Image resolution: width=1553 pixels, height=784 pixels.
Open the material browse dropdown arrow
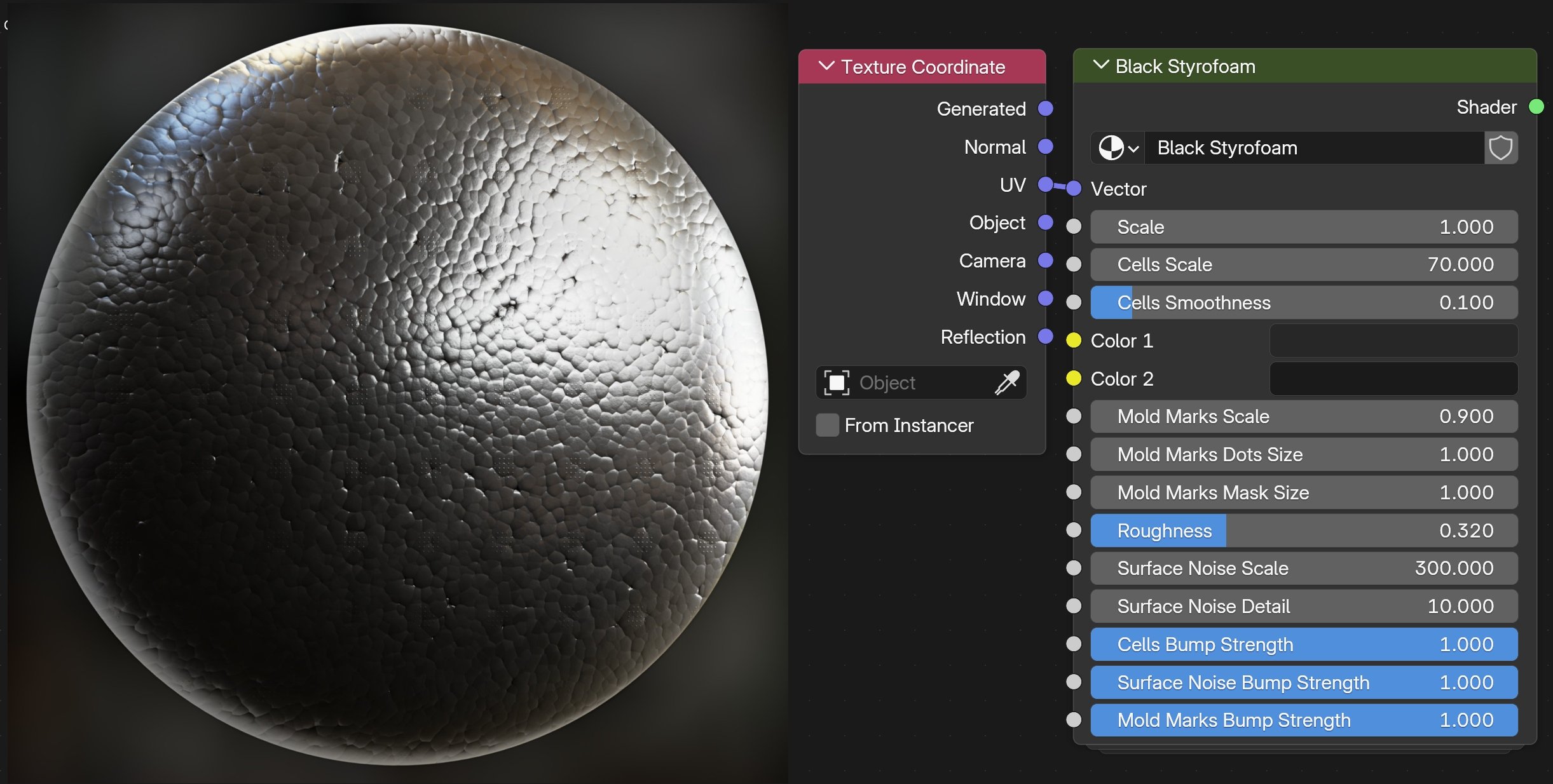coord(1133,149)
